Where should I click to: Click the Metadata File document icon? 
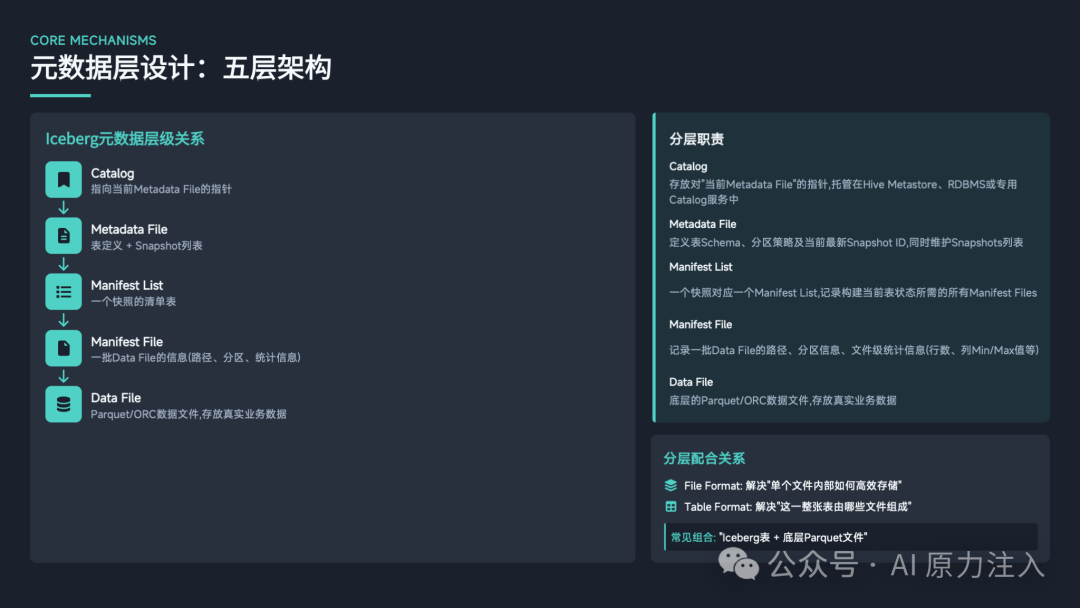point(63,236)
